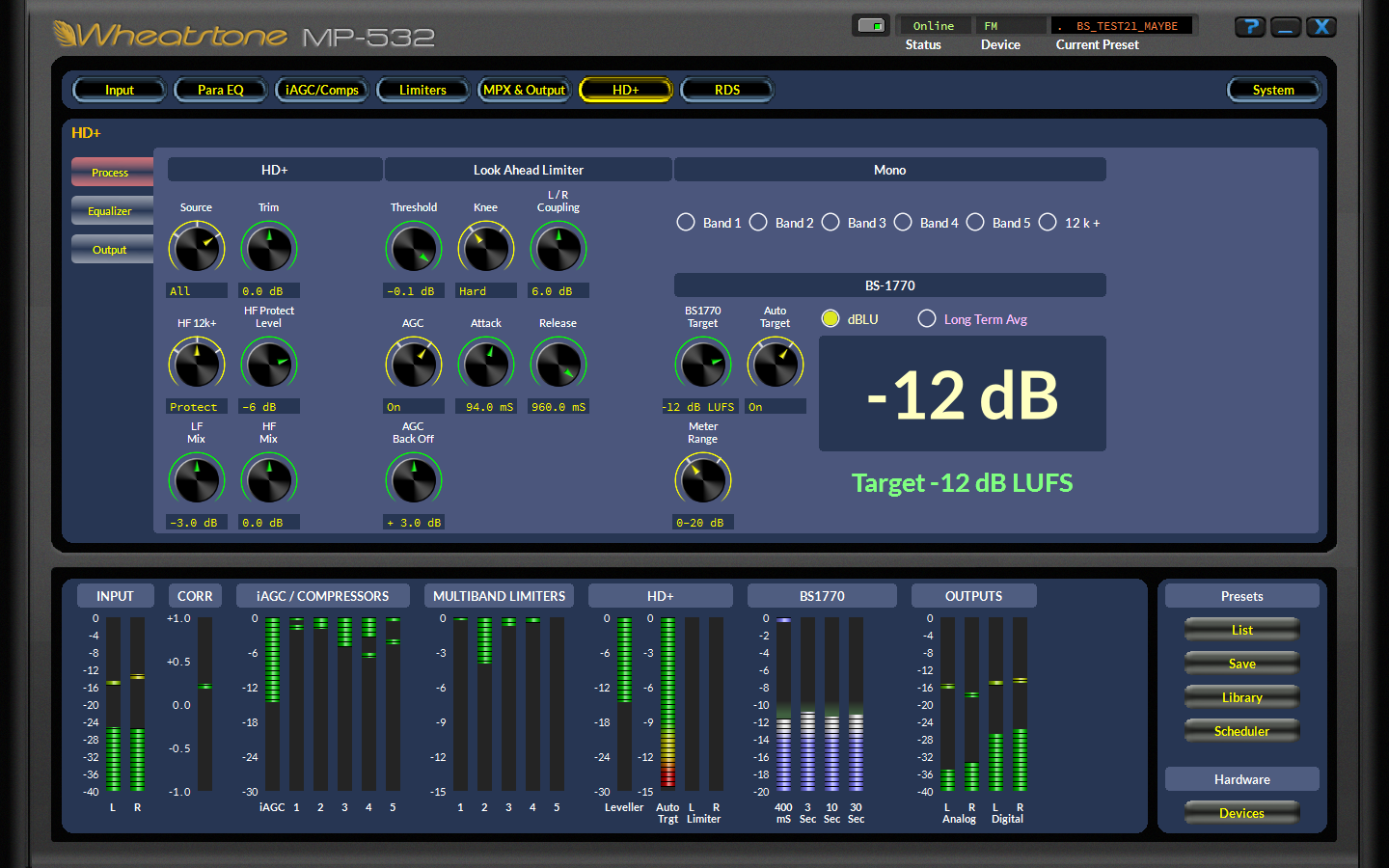The image size is (1389, 868).
Task: Click the AGC knob
Action: pos(414,364)
